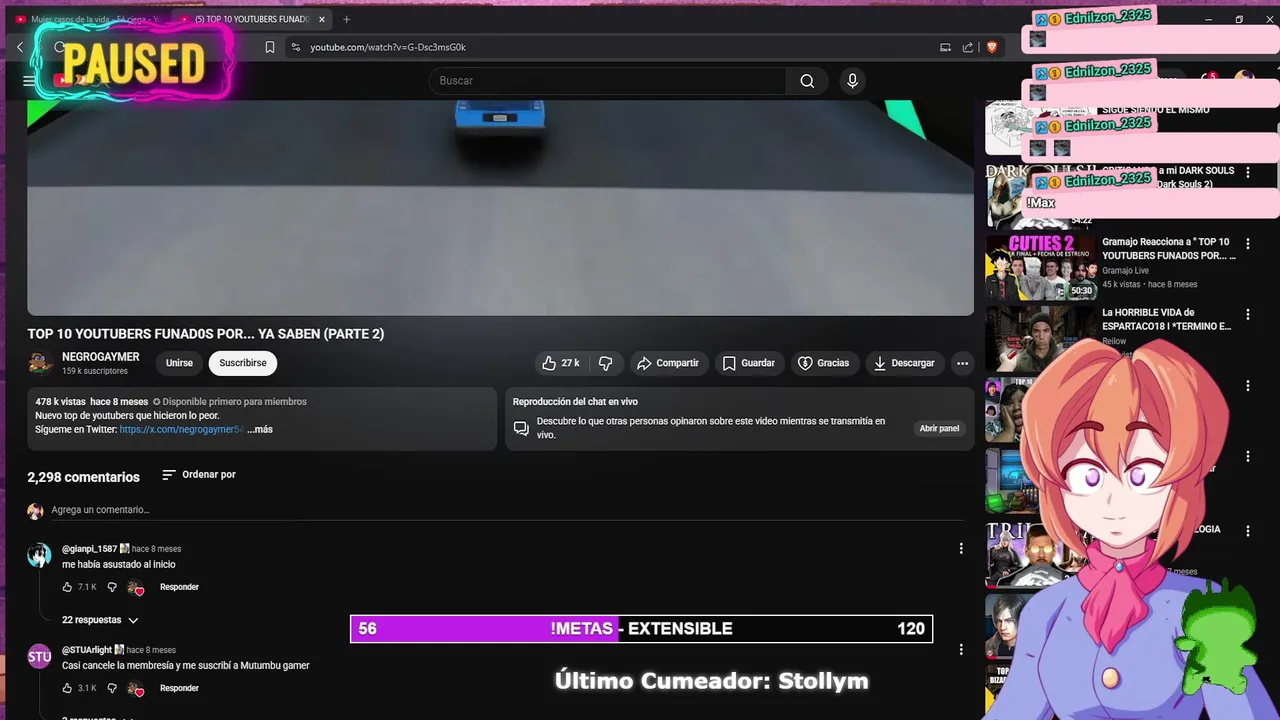Dislike the comment by @gianpi_1587

[112, 587]
